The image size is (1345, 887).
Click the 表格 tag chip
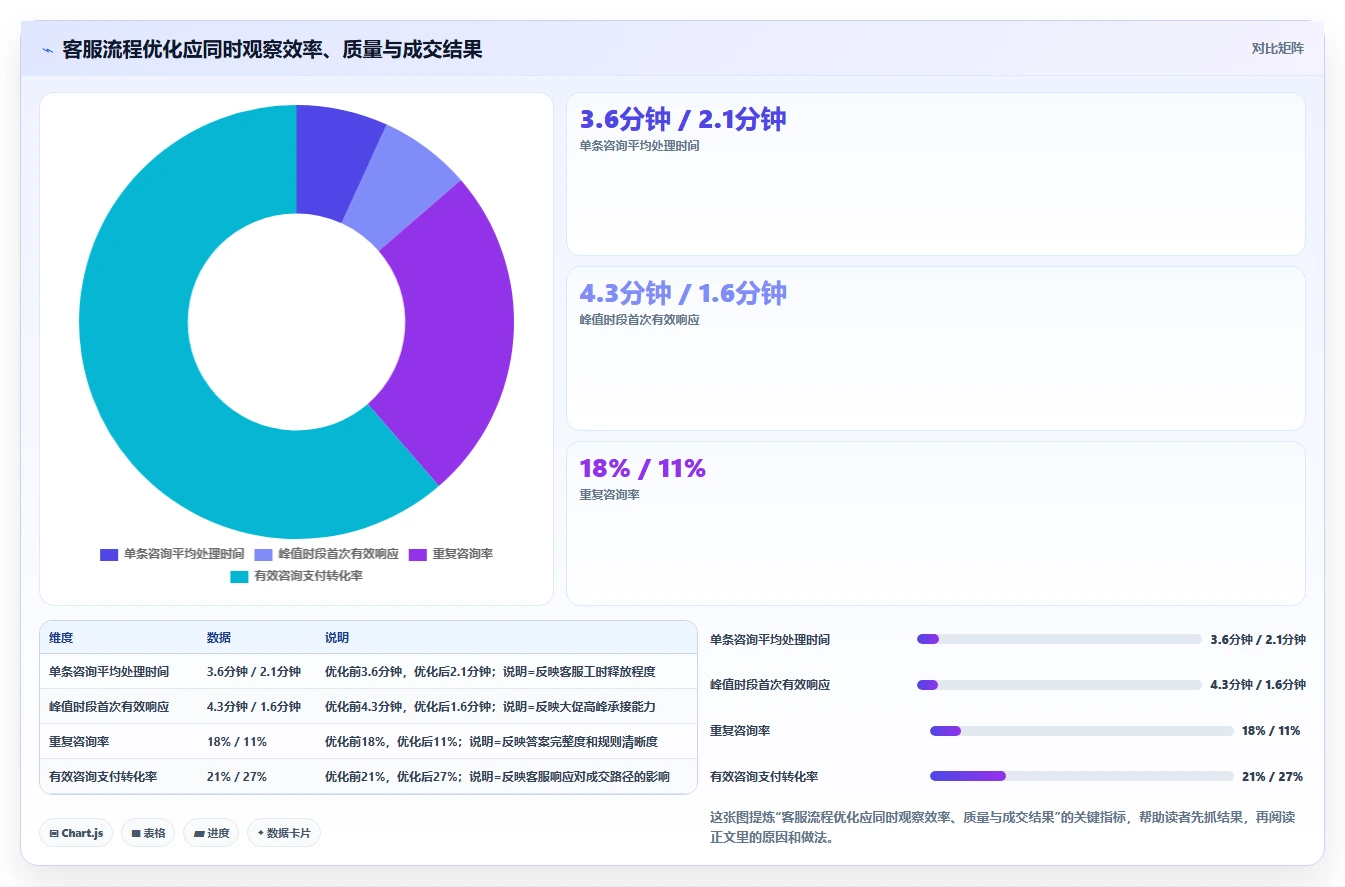tap(148, 833)
